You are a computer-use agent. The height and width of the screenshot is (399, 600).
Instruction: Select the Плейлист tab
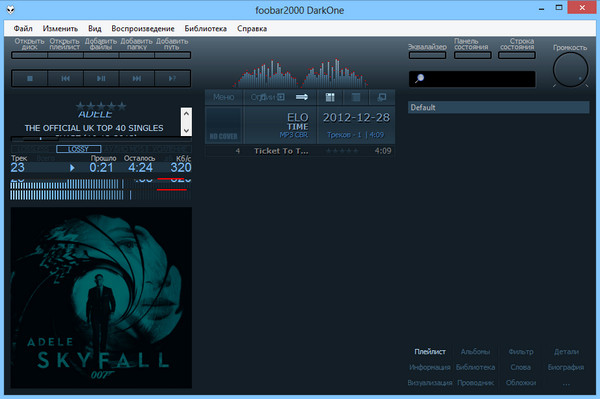coord(430,352)
